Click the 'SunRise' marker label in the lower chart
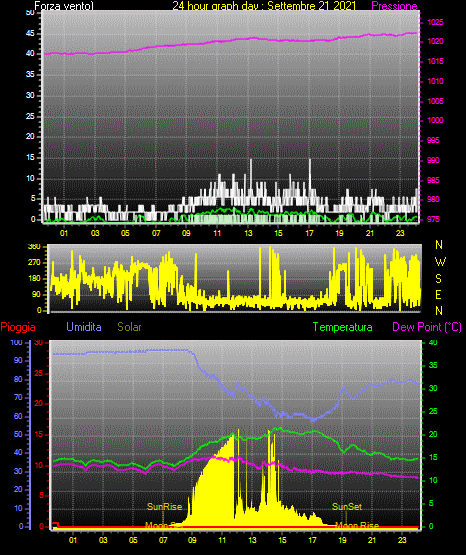Viewport: 466px width, 555px height. click(x=165, y=507)
